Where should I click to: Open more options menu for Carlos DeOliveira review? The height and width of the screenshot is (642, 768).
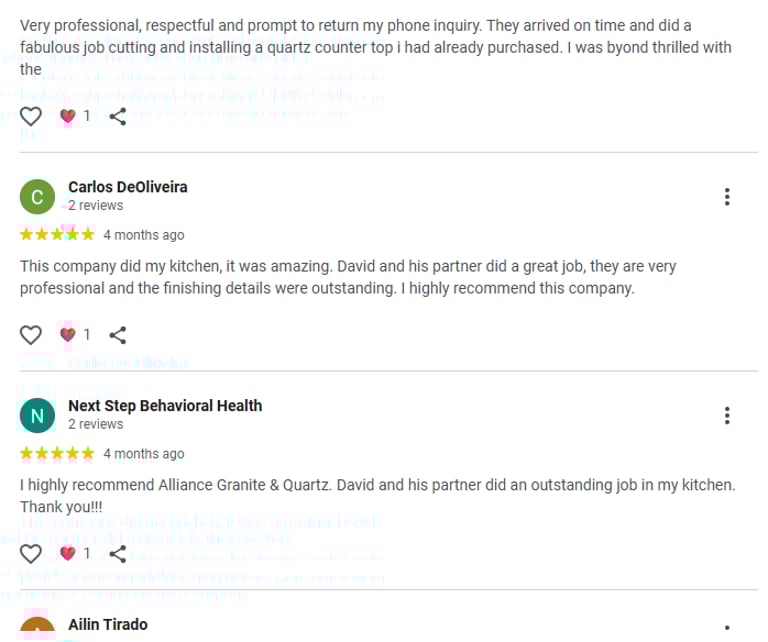tap(727, 197)
